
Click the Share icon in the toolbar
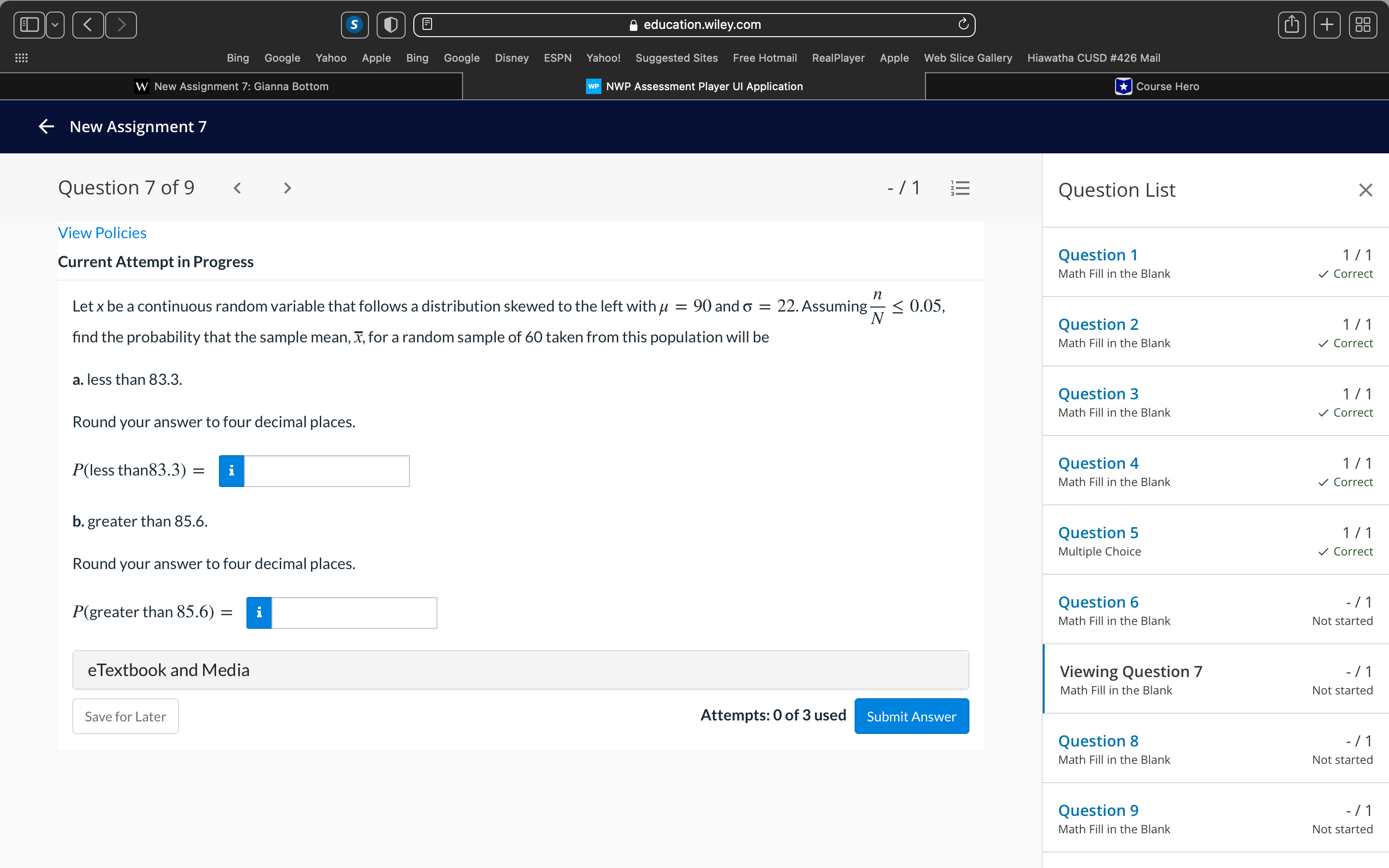[1292, 25]
